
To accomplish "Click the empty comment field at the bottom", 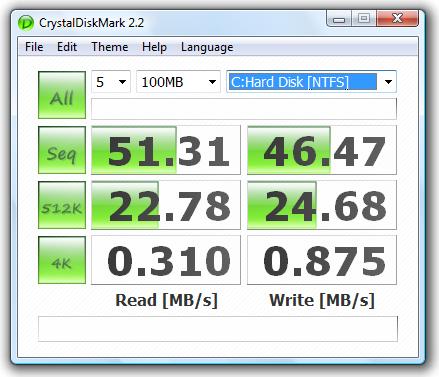I will pyautogui.click(x=218, y=329).
